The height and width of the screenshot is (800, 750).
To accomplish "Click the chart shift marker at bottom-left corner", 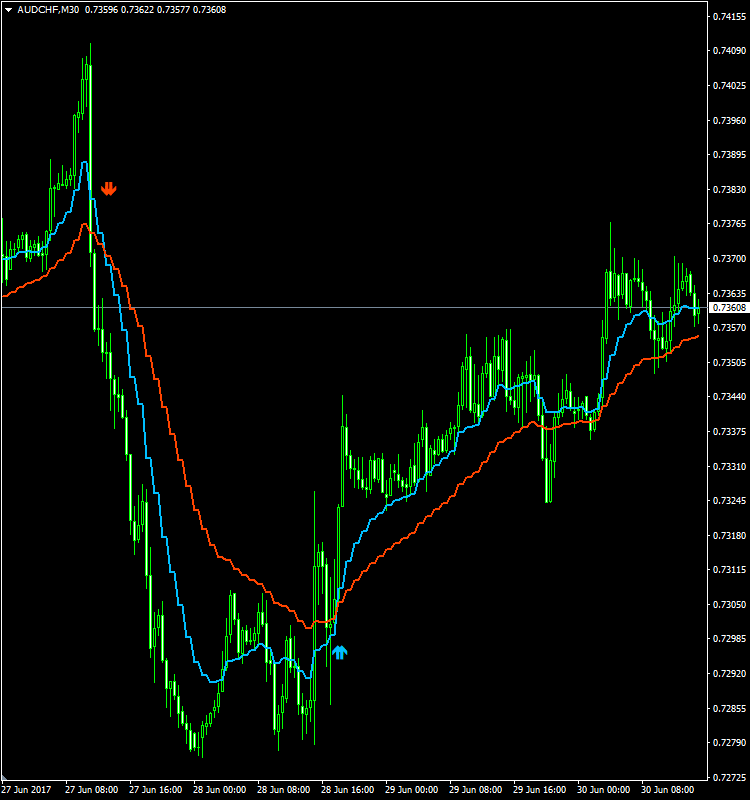I will point(5,777).
